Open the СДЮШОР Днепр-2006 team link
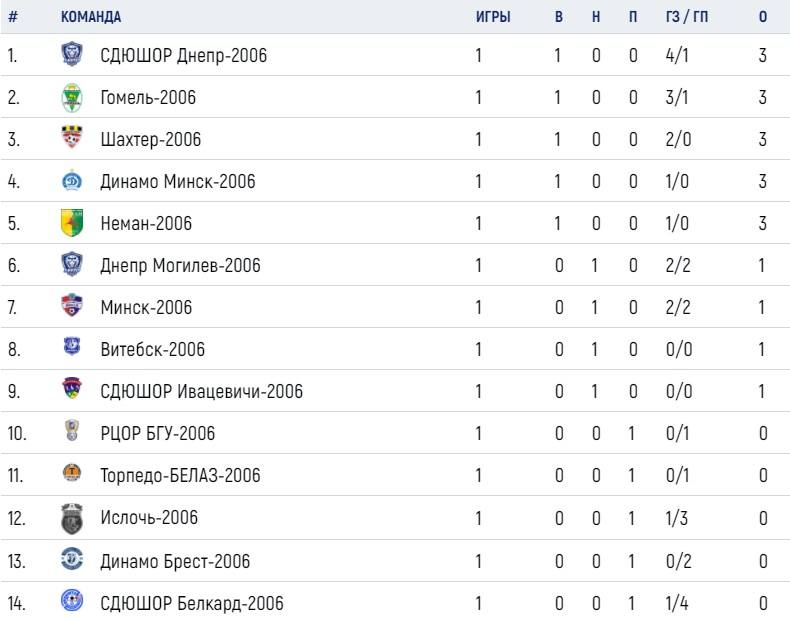 (183, 55)
